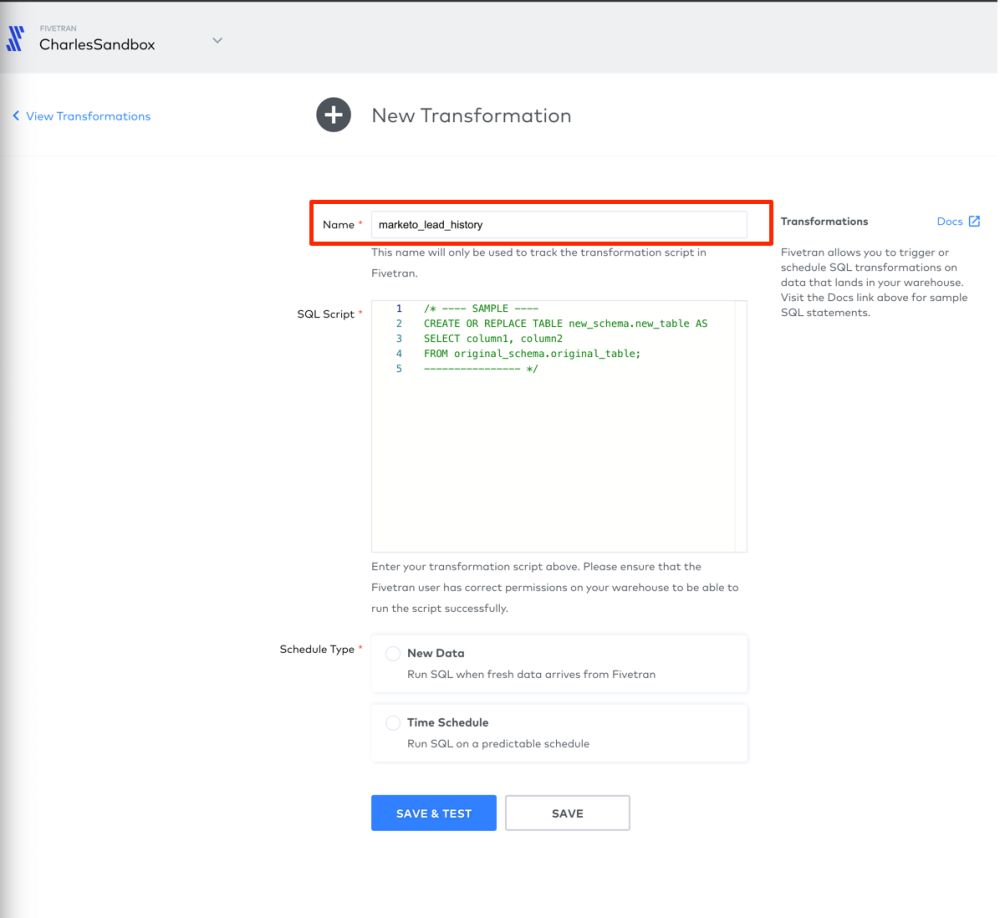
Task: Click the New Transformation heading
Action: coord(471,115)
